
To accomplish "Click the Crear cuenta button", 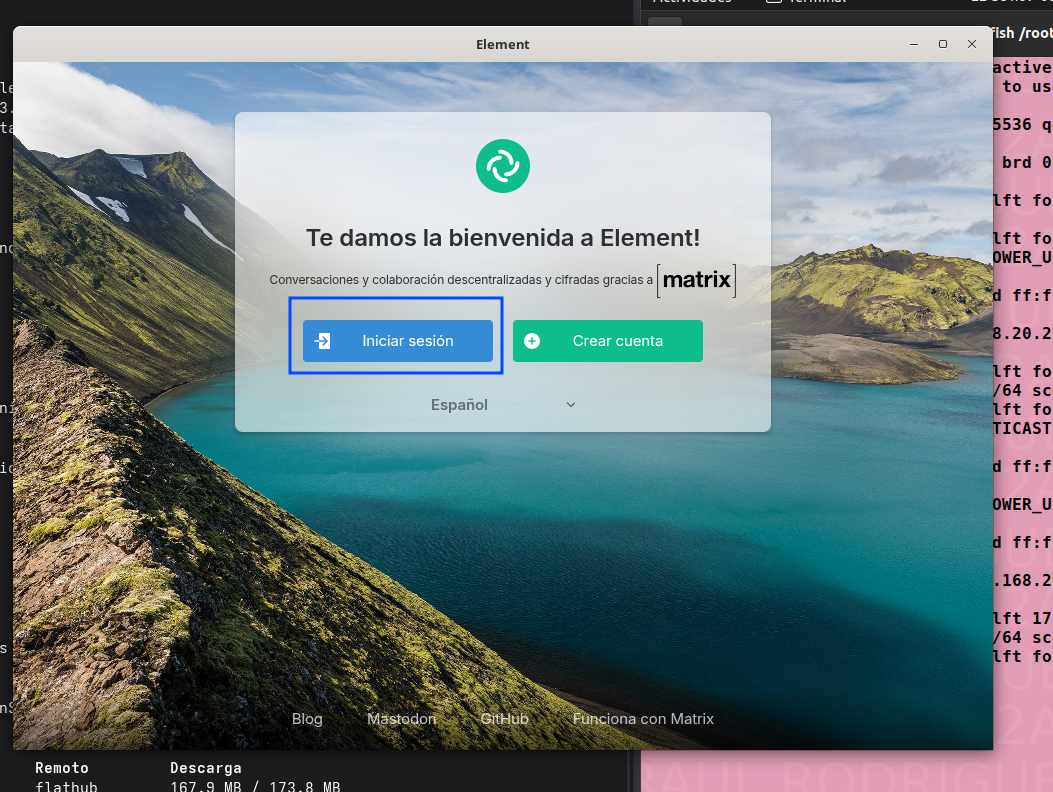I will pos(608,341).
